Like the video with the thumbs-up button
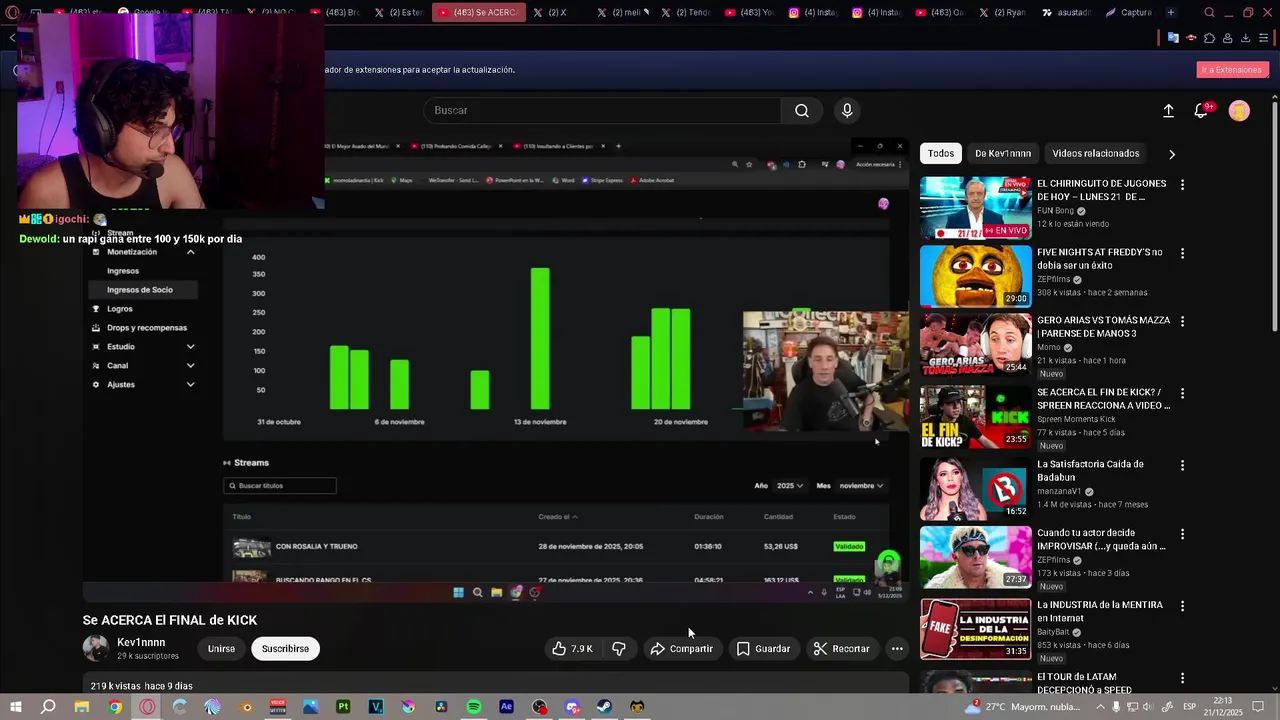The image size is (1280, 720). (572, 649)
